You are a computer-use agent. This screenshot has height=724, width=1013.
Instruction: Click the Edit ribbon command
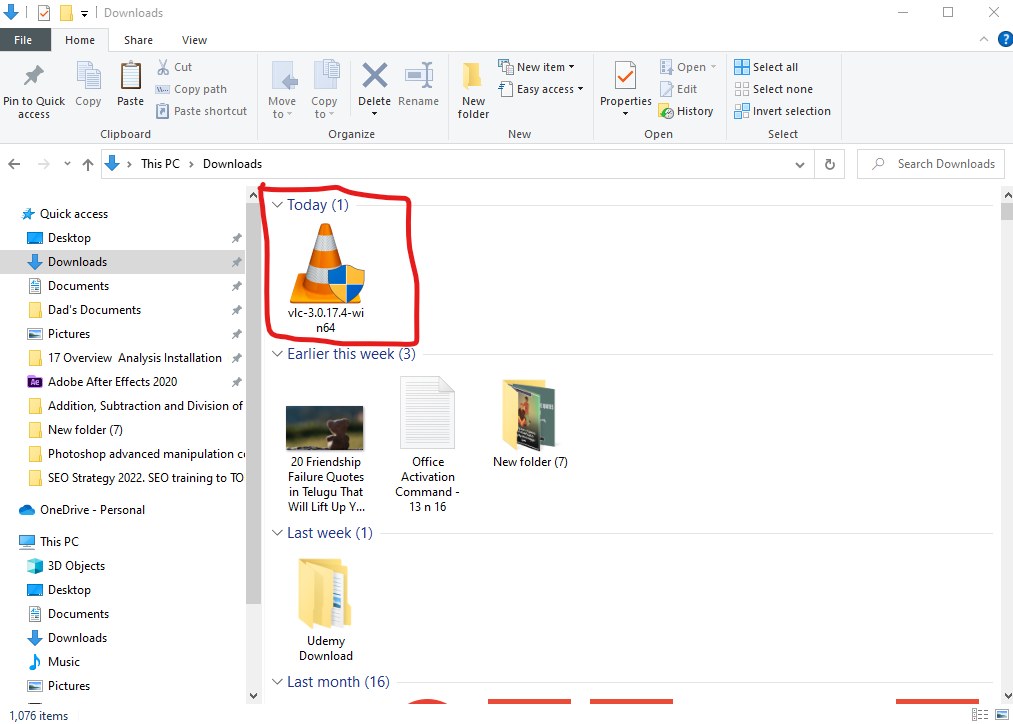[x=678, y=89]
